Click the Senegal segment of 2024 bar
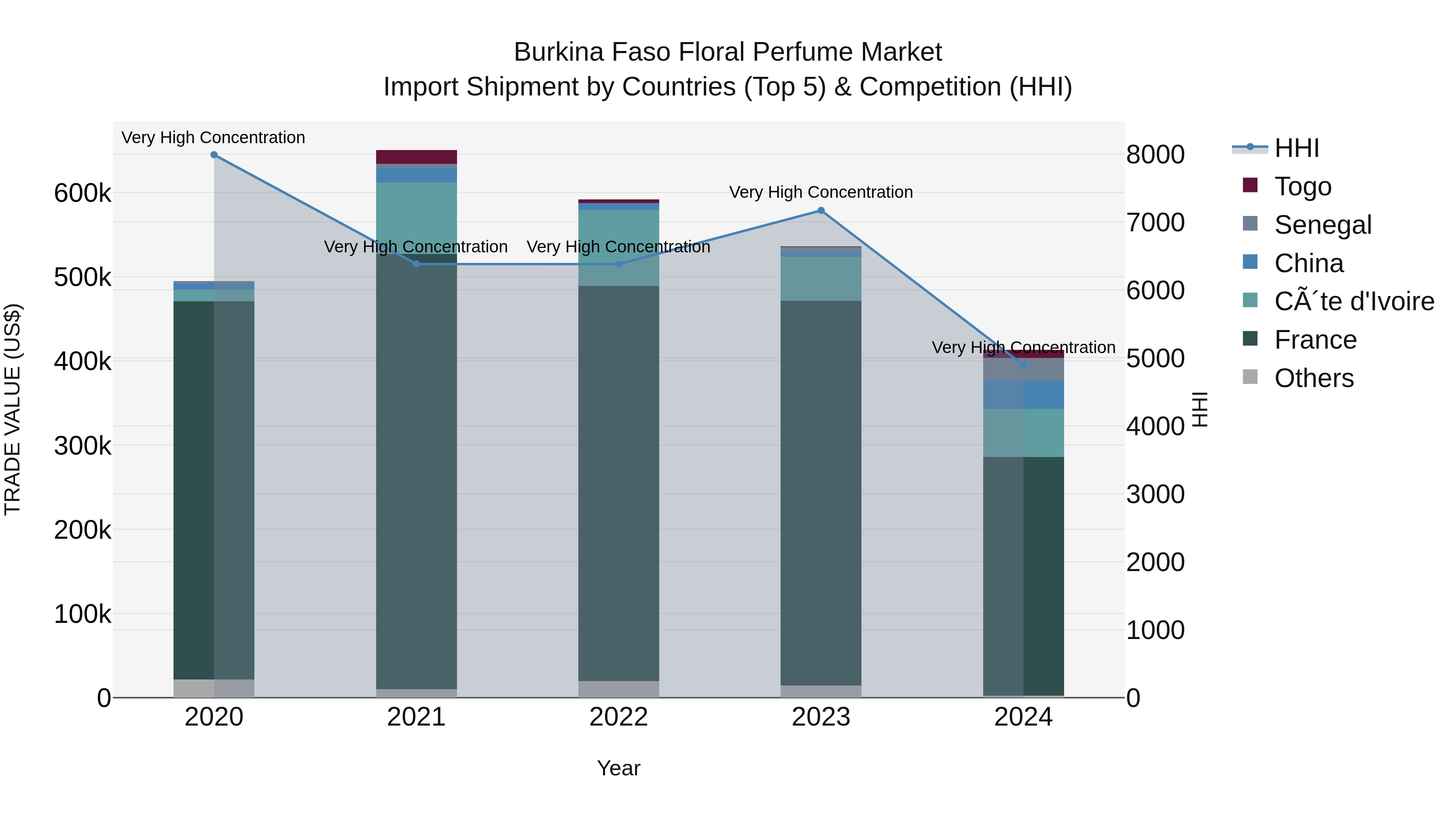1456x819 pixels. (1024, 370)
